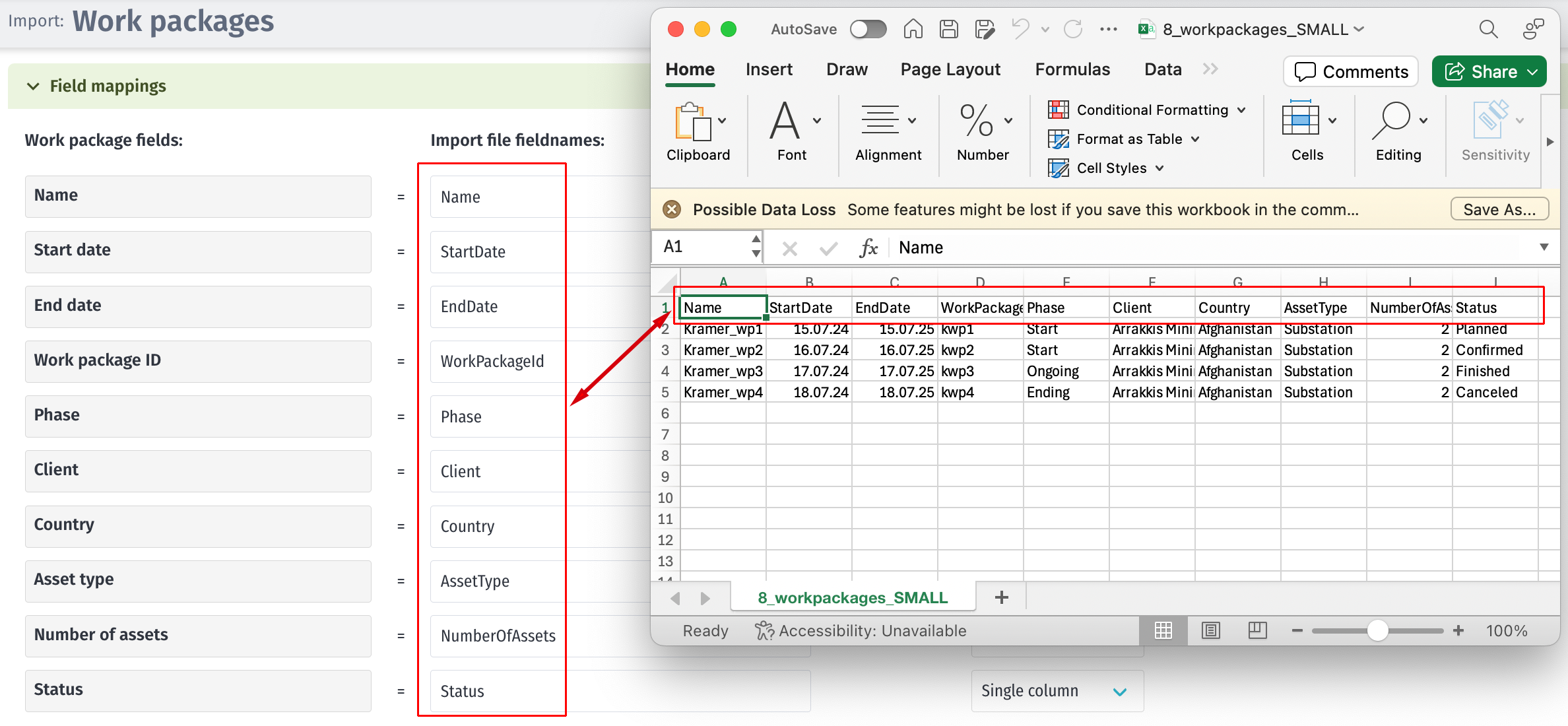1568x726 pixels.
Task: Switch to Page Break Preview icon
Action: 1258,631
